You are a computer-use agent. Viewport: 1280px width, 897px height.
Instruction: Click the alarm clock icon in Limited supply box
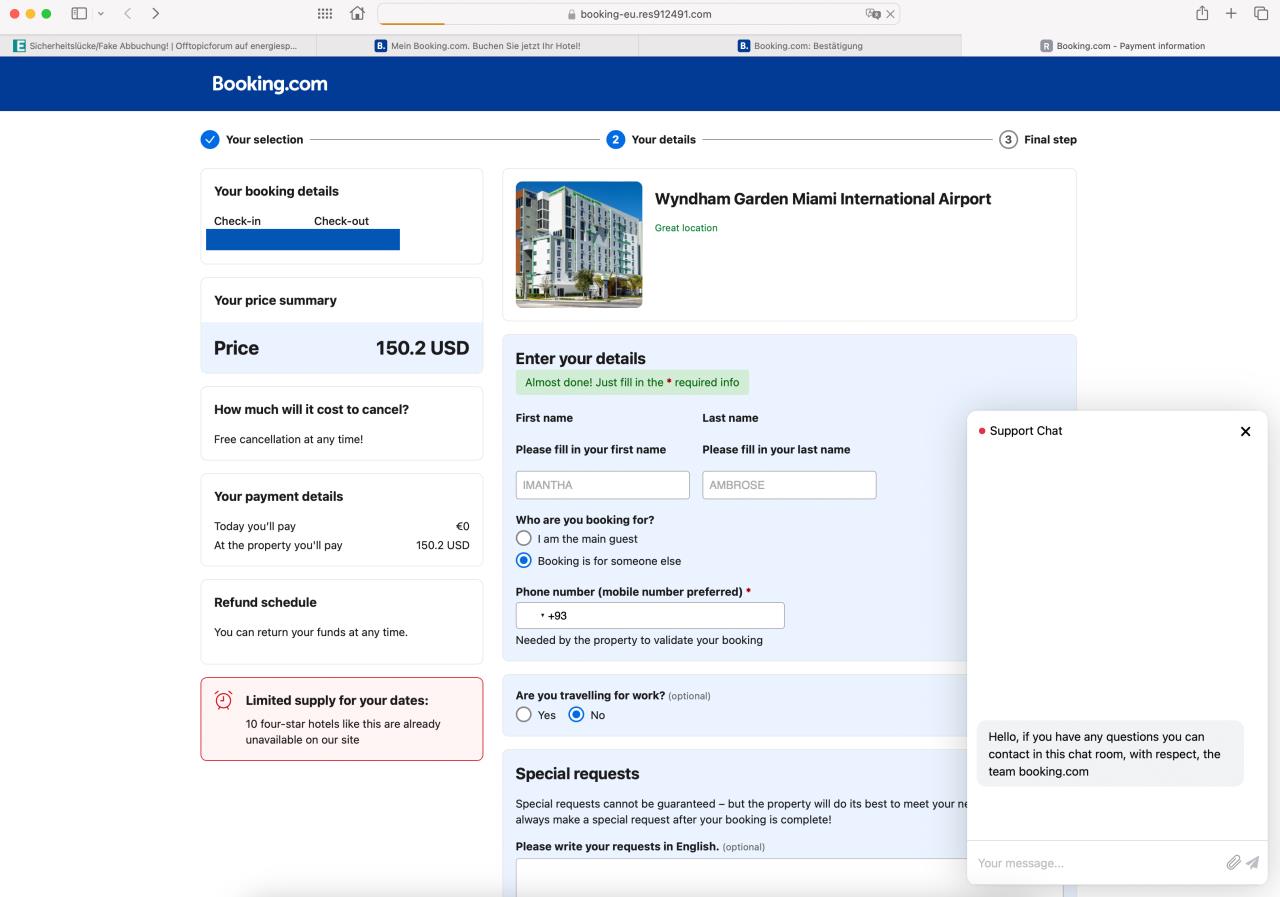(224, 700)
